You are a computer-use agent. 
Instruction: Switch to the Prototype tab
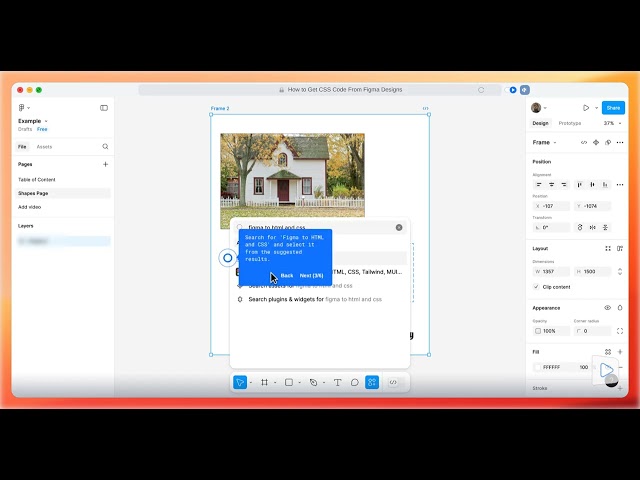(569, 123)
